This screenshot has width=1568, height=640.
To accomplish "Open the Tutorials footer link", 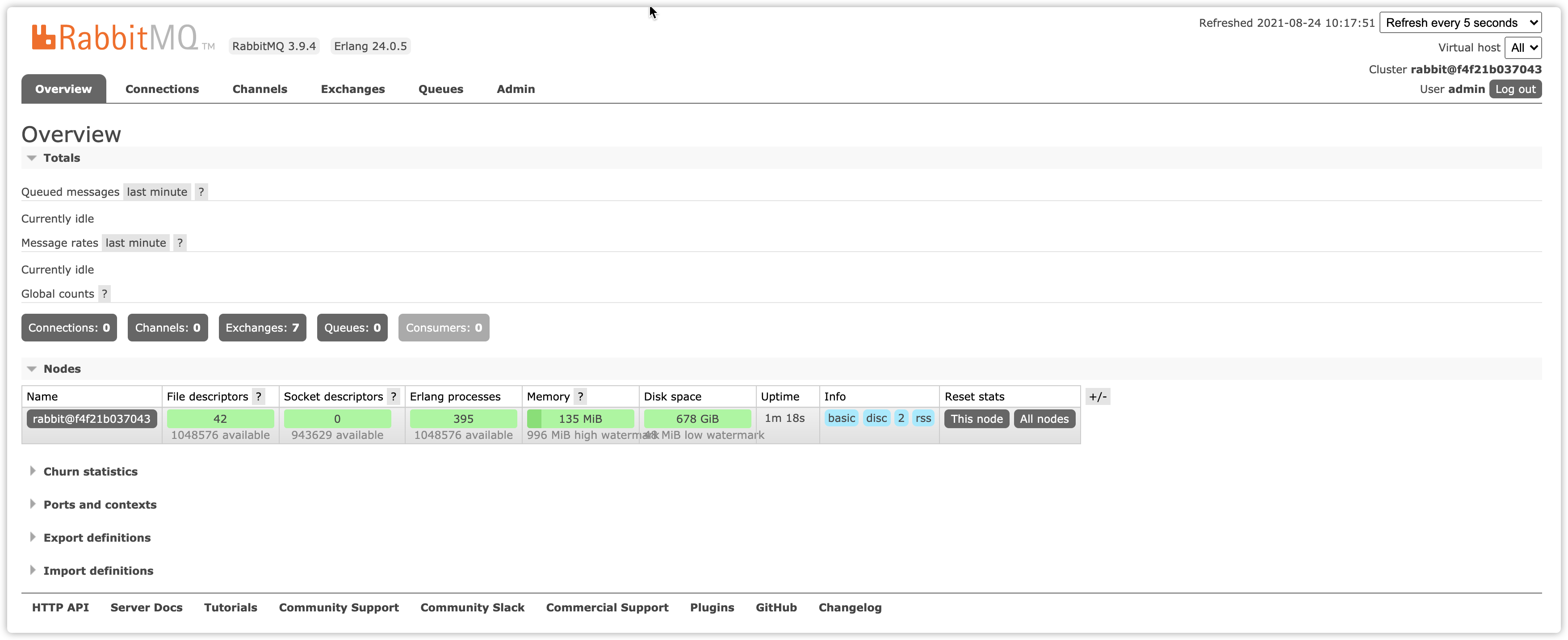I will pos(230,608).
